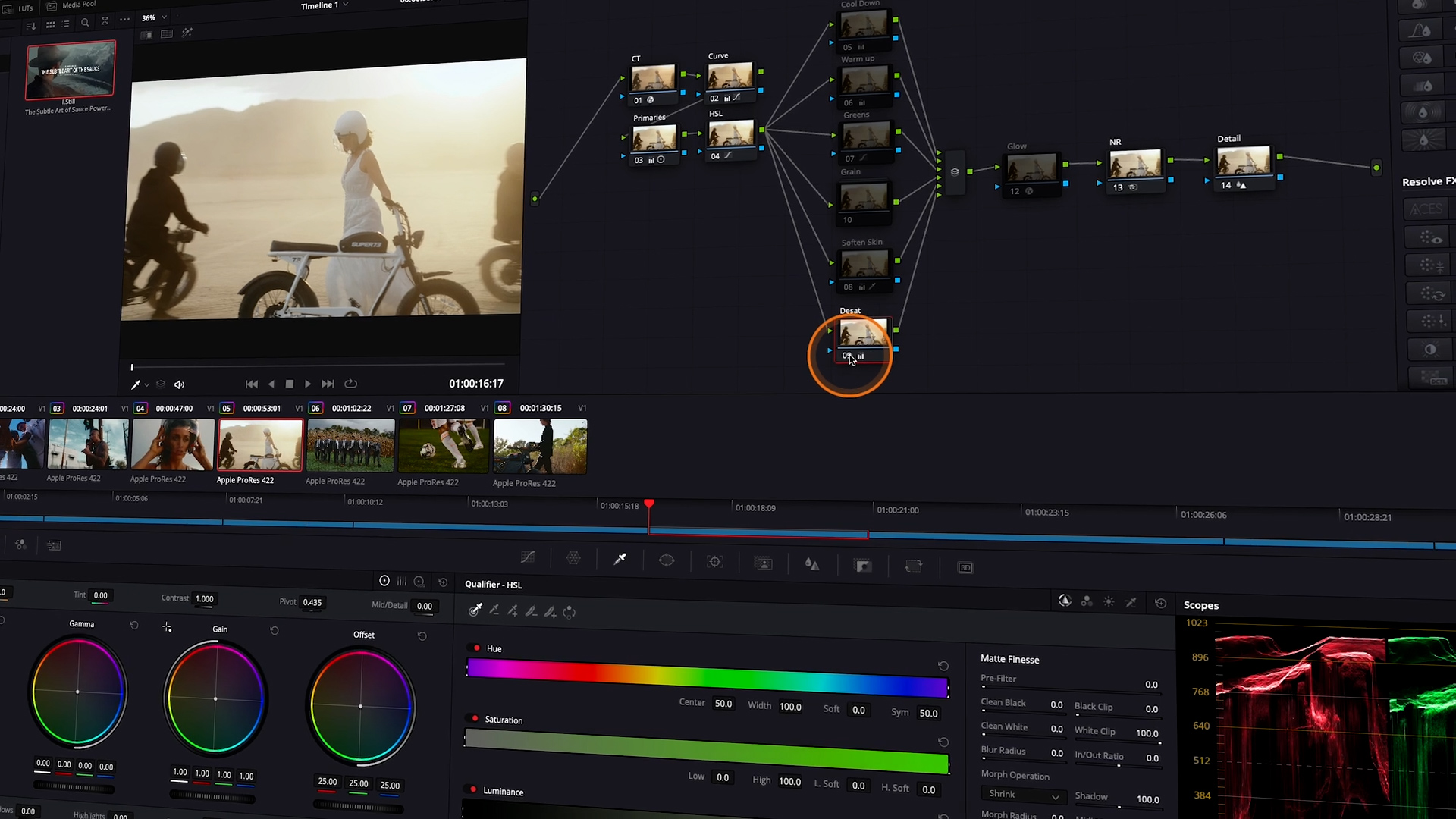Screen dimensions: 1456x819
Task: Open the Curves palette icon
Action: click(528, 558)
